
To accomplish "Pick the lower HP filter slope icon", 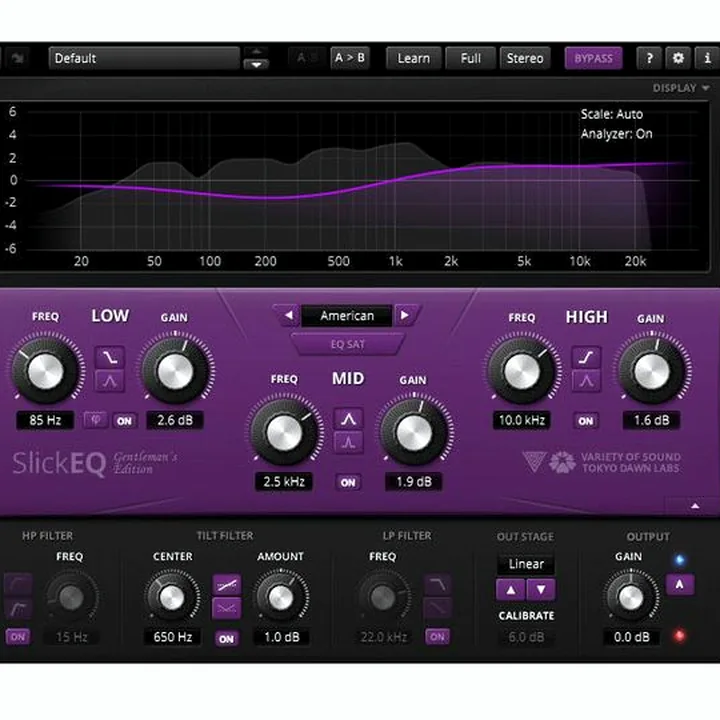I will coord(18,609).
